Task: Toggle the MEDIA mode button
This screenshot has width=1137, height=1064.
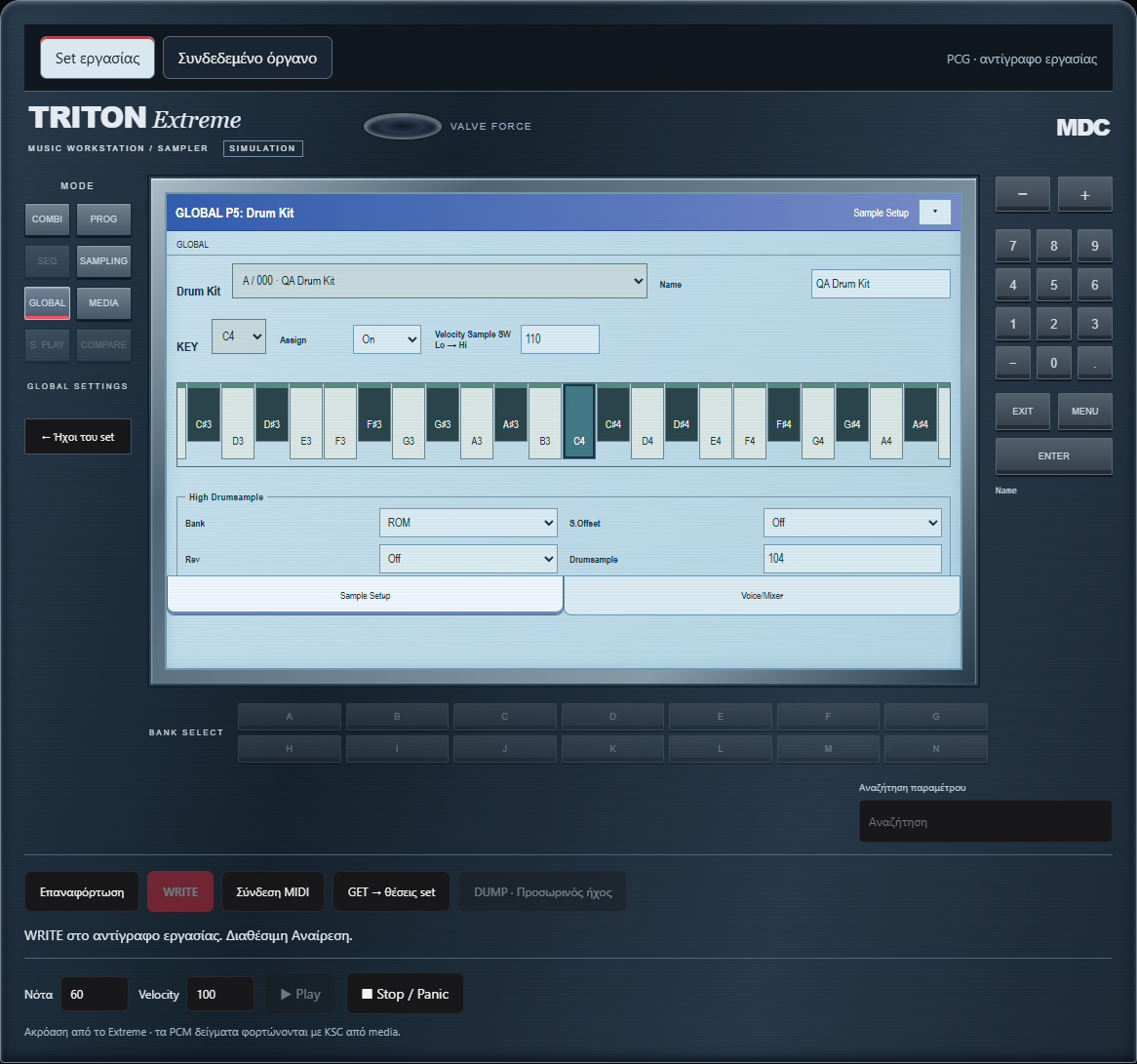Action: coord(103,303)
